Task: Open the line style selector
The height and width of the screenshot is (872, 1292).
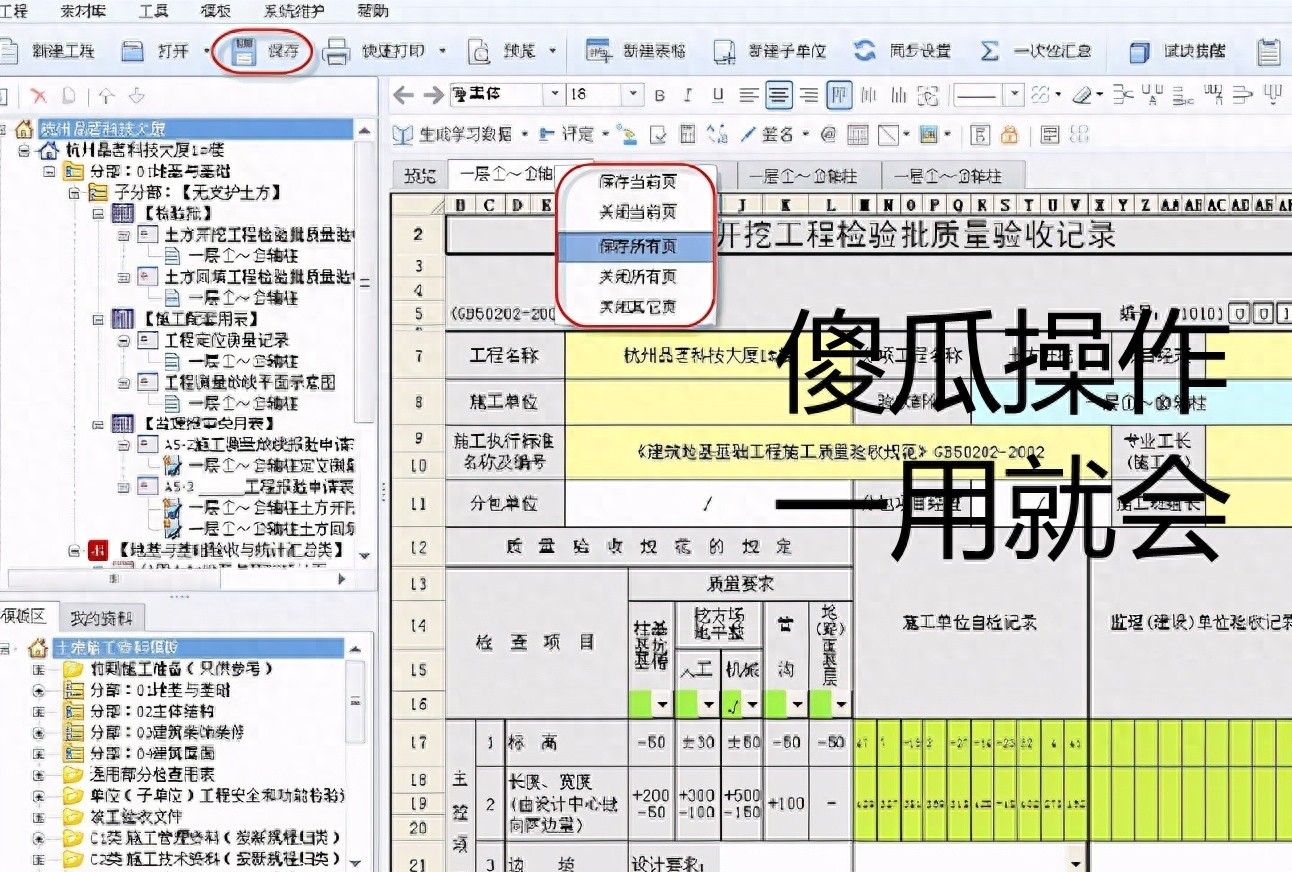Action: coord(1014,95)
